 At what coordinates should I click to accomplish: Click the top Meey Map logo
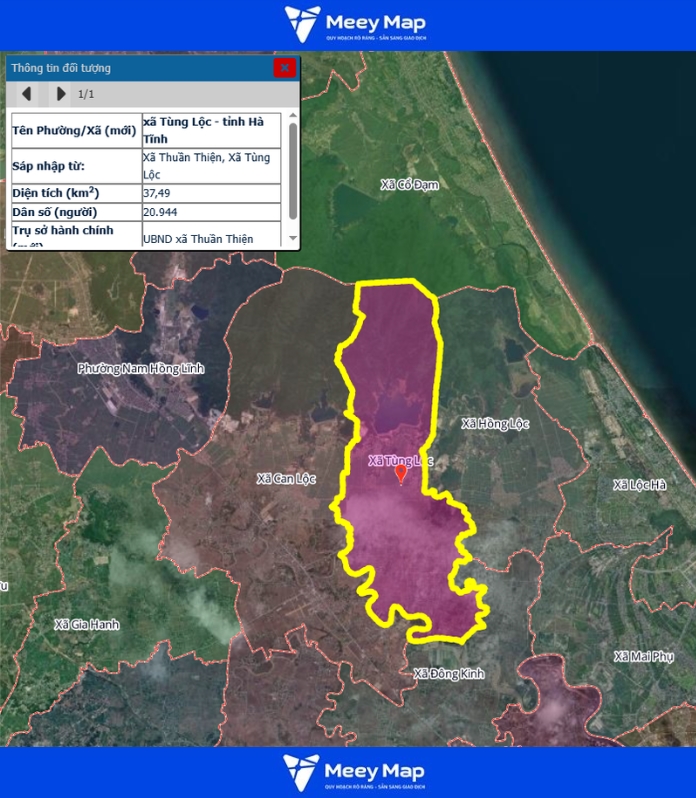(354, 25)
